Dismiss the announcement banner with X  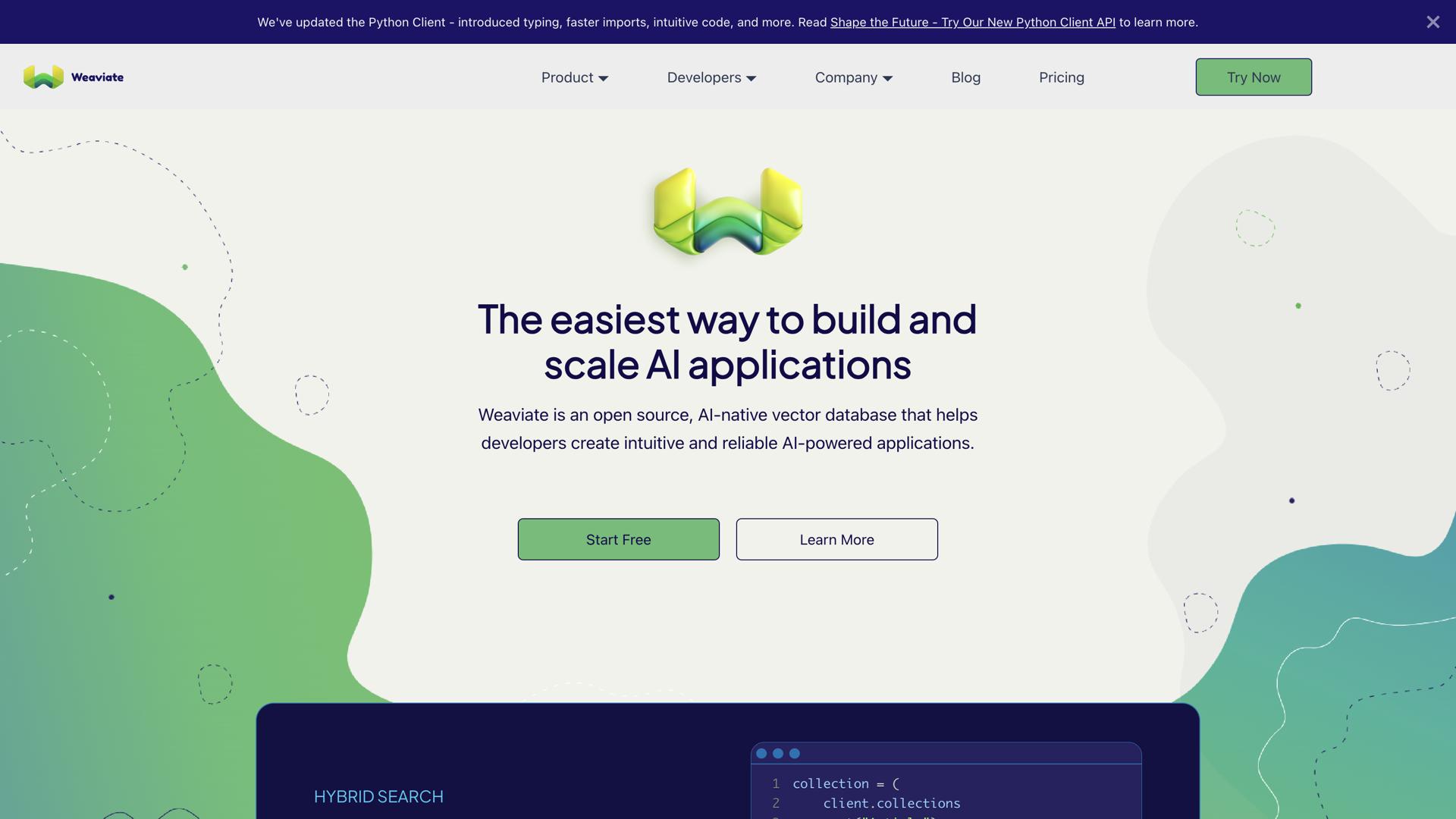point(1432,22)
